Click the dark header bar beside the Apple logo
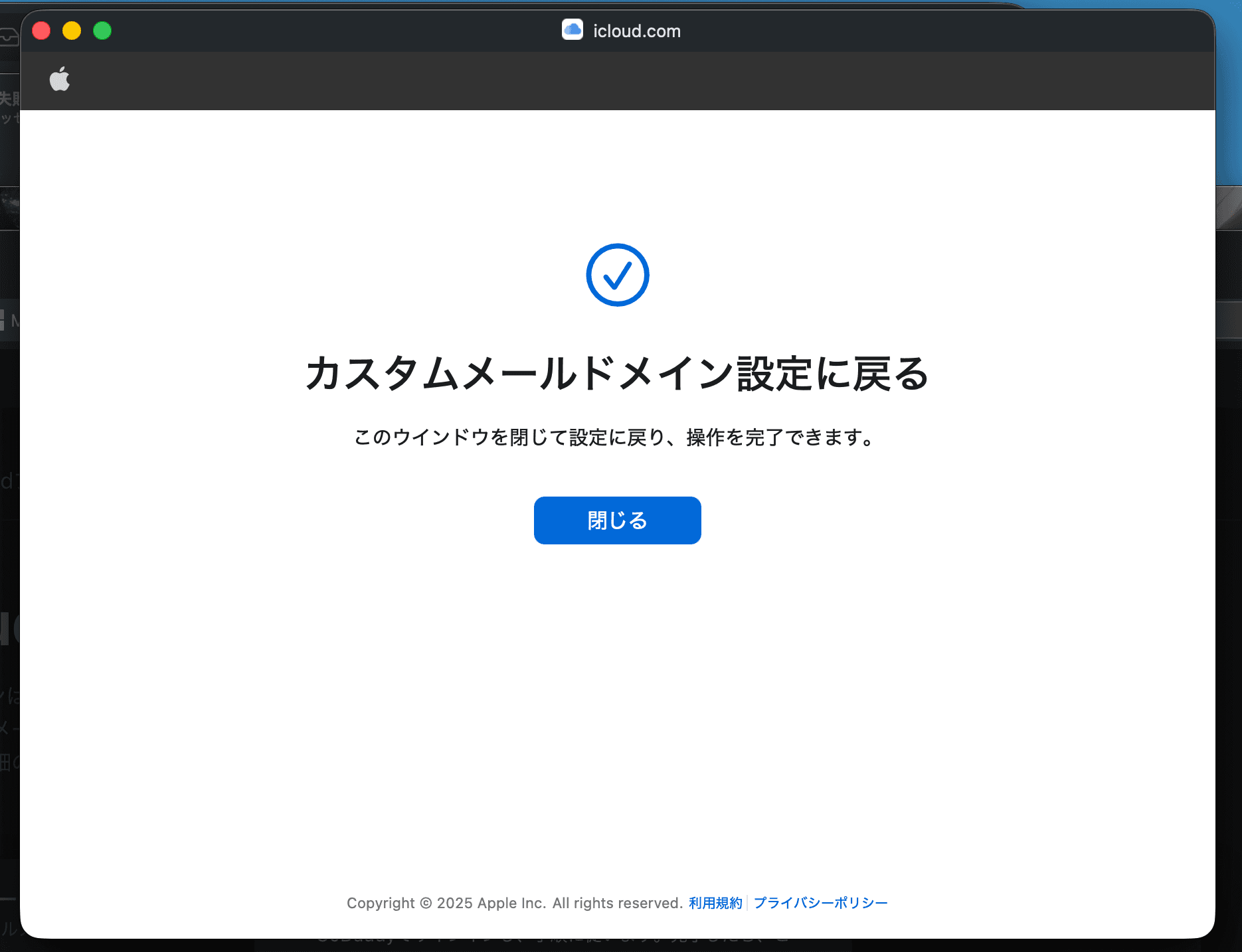 [598, 81]
